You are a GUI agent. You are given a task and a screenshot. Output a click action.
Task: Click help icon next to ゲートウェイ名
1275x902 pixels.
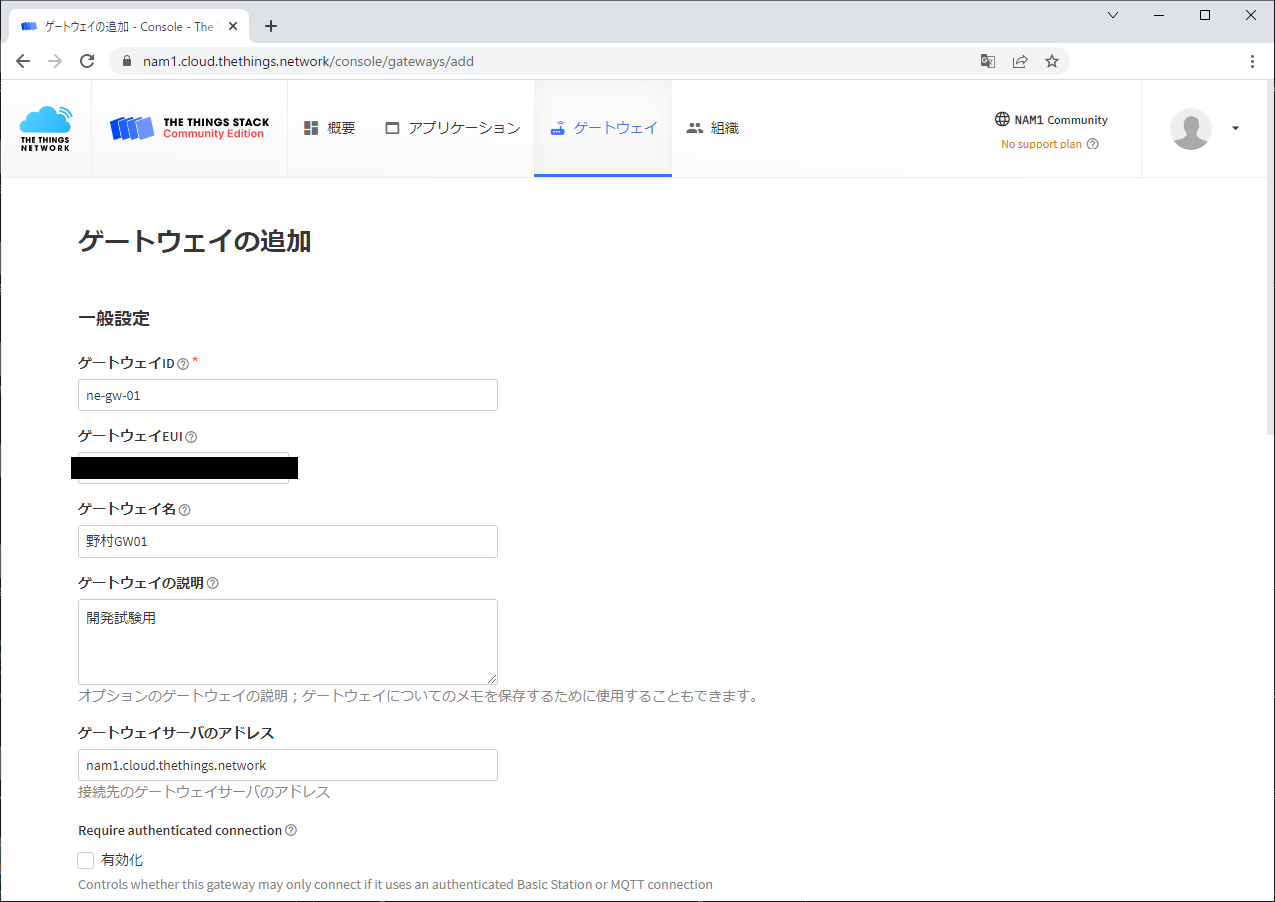point(184,510)
